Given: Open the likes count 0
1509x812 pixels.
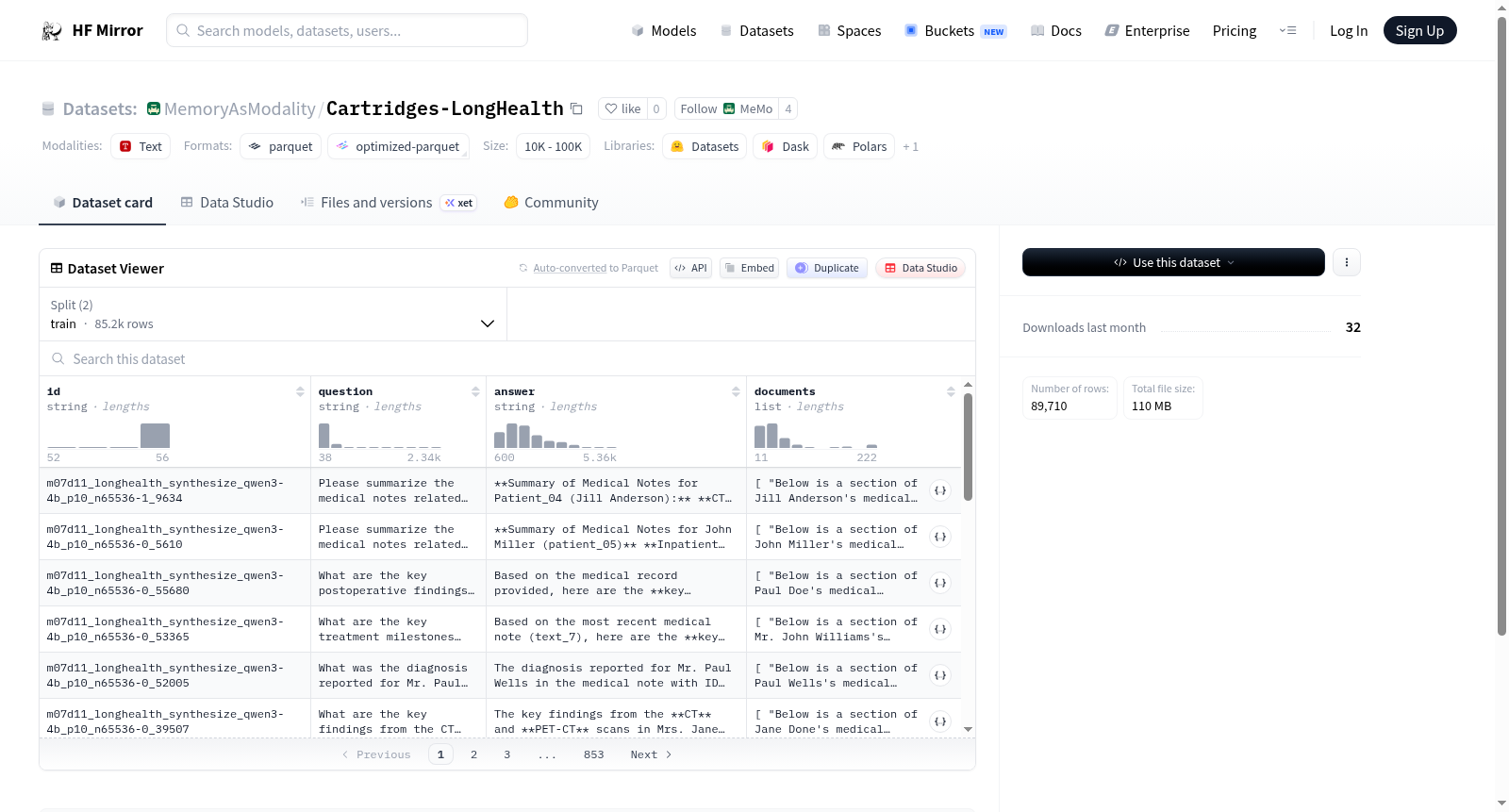Looking at the screenshot, I should 656,108.
